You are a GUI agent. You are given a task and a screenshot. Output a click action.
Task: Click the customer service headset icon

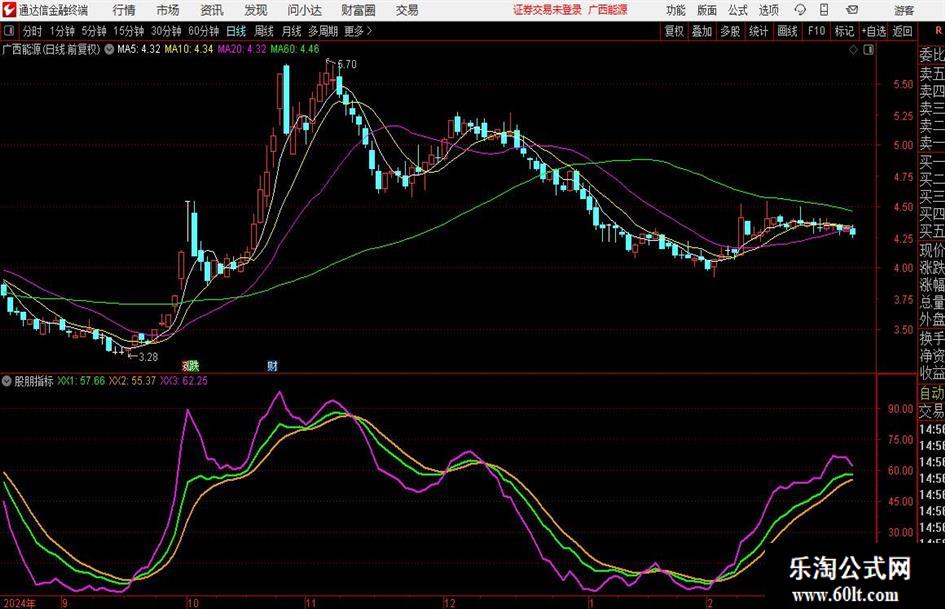click(x=800, y=10)
